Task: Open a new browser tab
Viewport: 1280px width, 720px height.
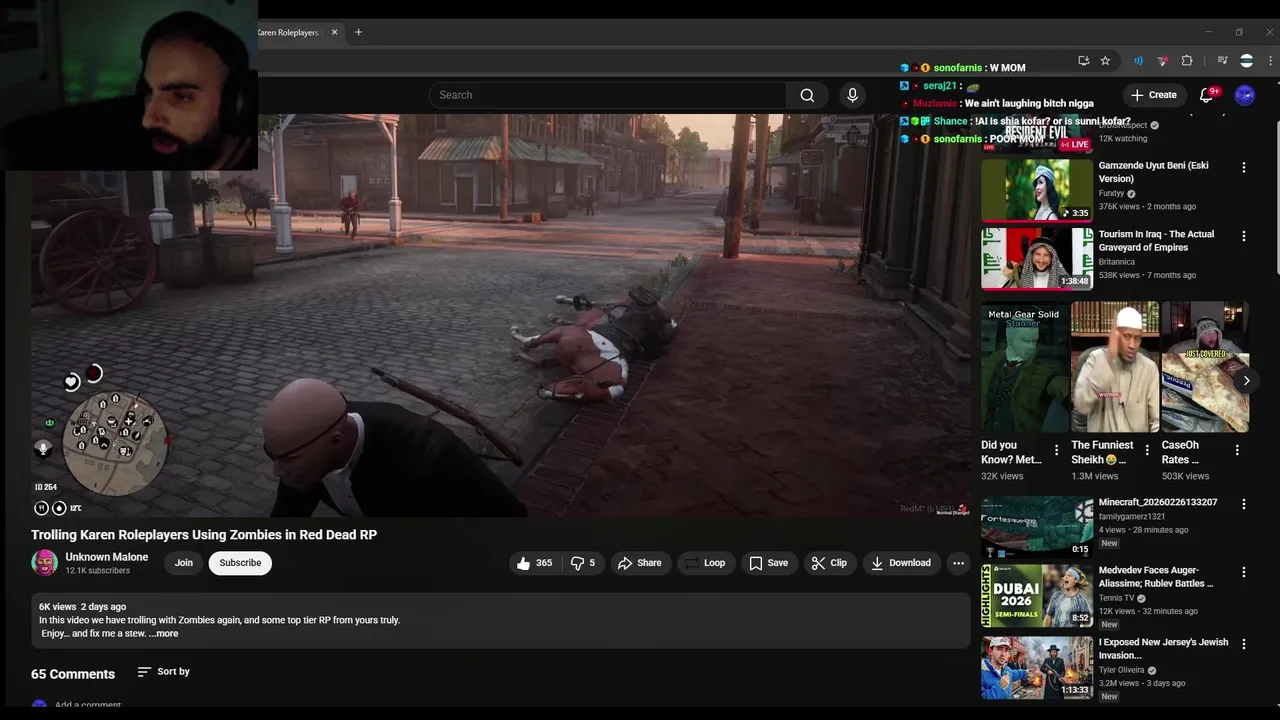Action: tap(359, 32)
